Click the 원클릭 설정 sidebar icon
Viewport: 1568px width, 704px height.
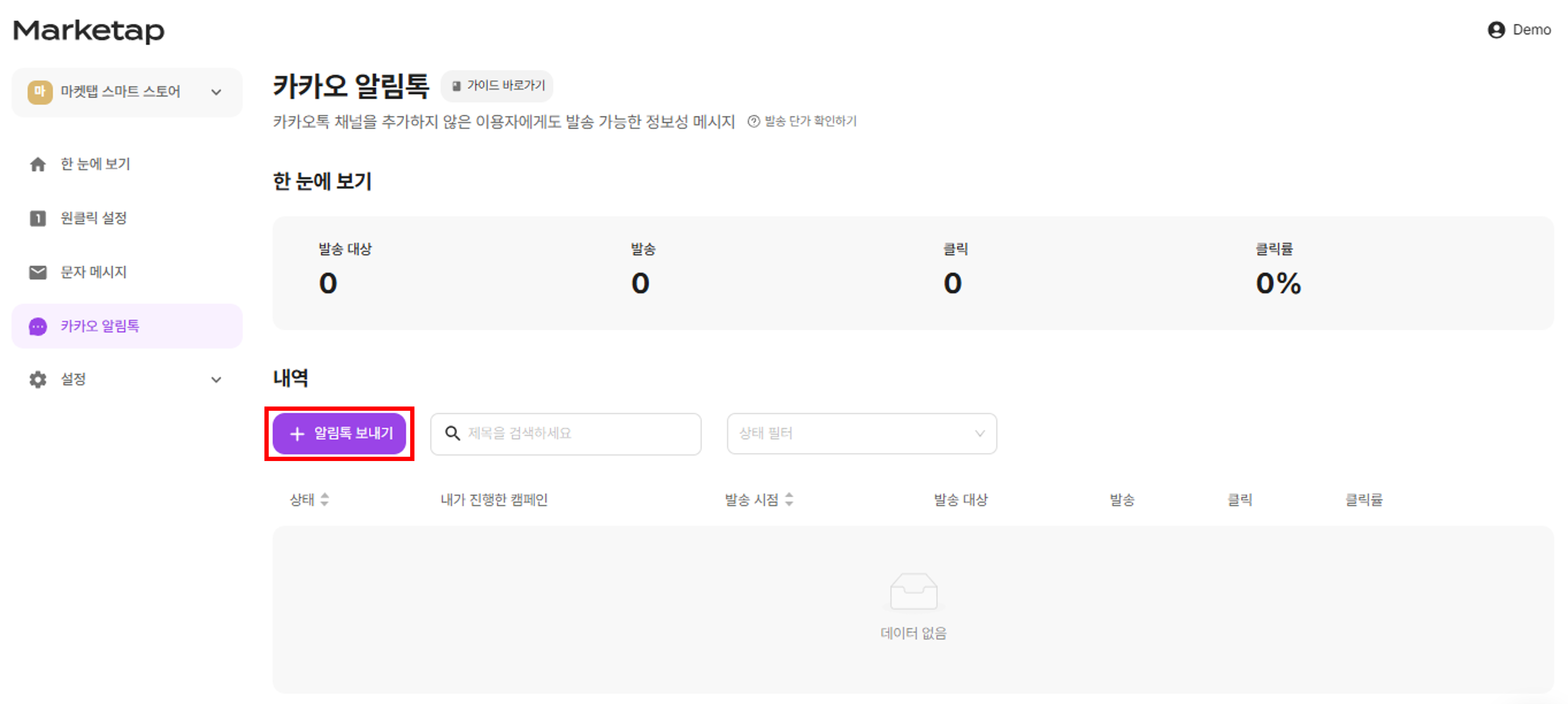38,218
